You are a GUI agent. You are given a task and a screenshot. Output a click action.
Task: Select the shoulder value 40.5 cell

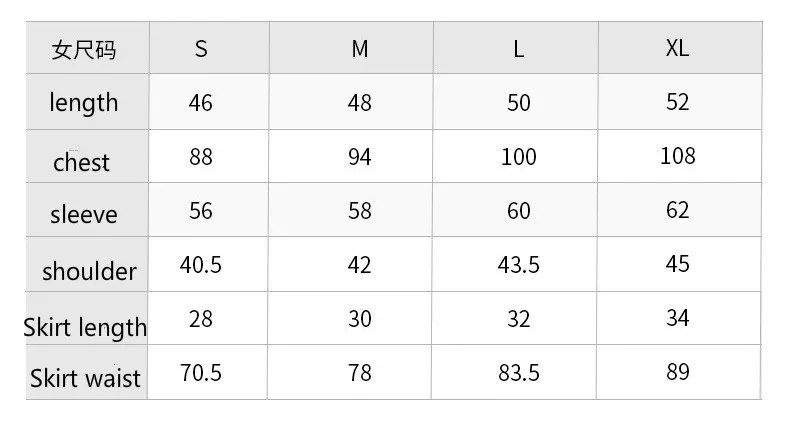(208, 264)
